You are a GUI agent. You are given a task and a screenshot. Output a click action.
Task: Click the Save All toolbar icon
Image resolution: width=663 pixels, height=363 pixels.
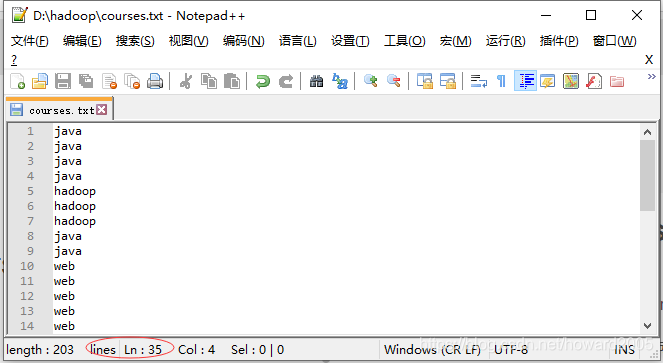(86, 81)
